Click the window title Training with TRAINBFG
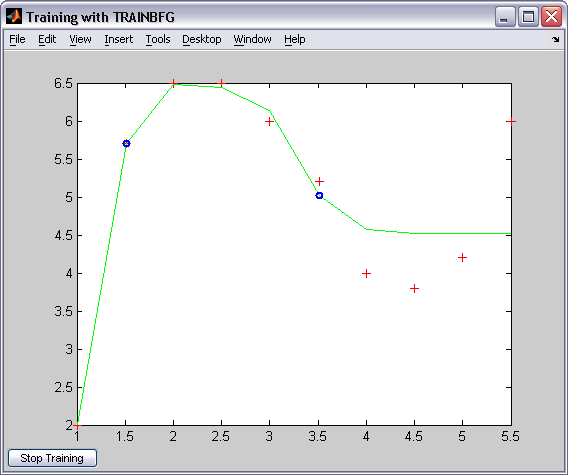568x475 pixels. click(100, 17)
